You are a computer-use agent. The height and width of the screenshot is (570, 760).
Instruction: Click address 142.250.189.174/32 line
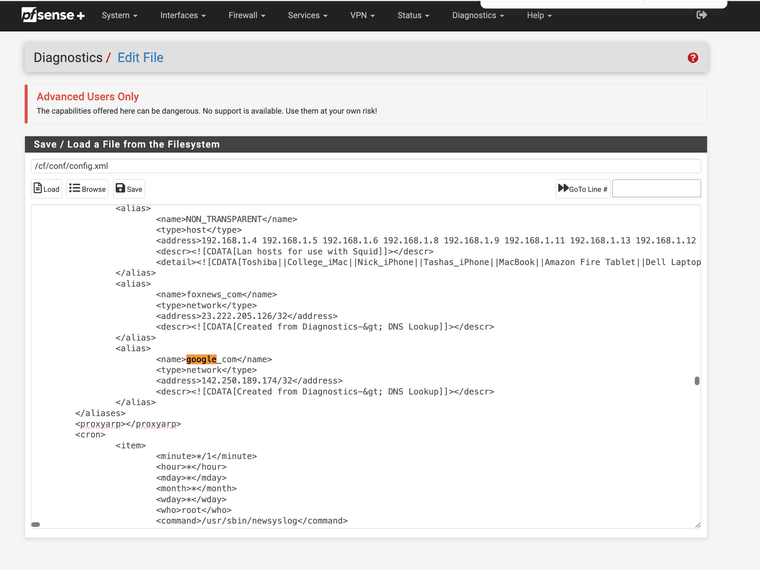coord(249,380)
